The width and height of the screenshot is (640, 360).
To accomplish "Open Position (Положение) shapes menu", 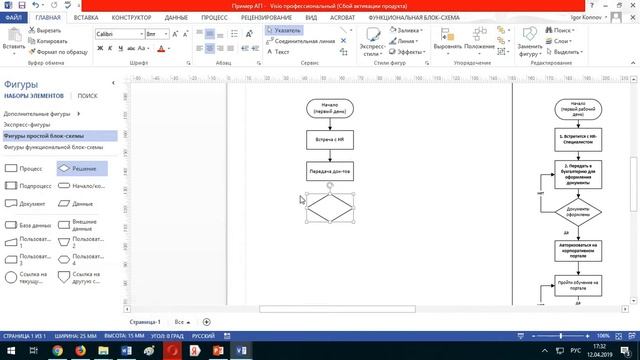I will 479,42.
